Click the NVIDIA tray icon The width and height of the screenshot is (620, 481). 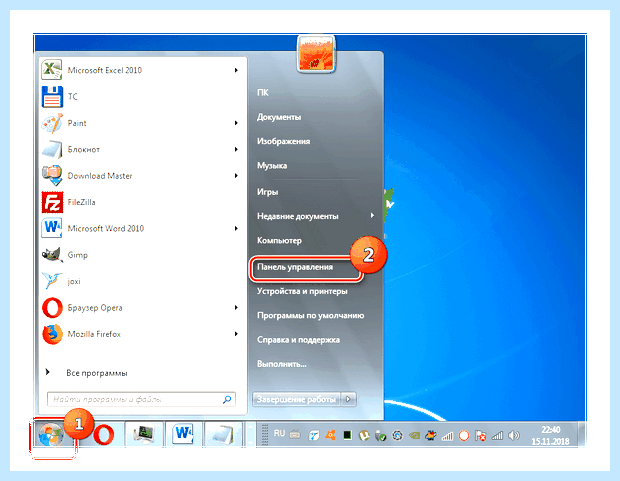(414, 436)
